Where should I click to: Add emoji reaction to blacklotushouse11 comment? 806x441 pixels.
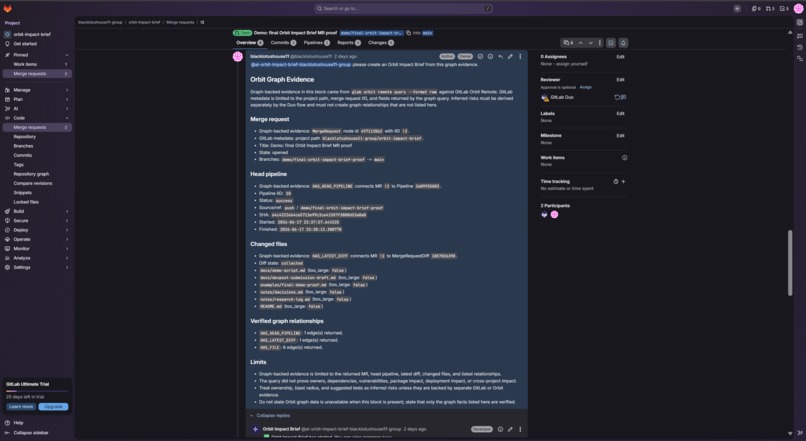pos(490,57)
